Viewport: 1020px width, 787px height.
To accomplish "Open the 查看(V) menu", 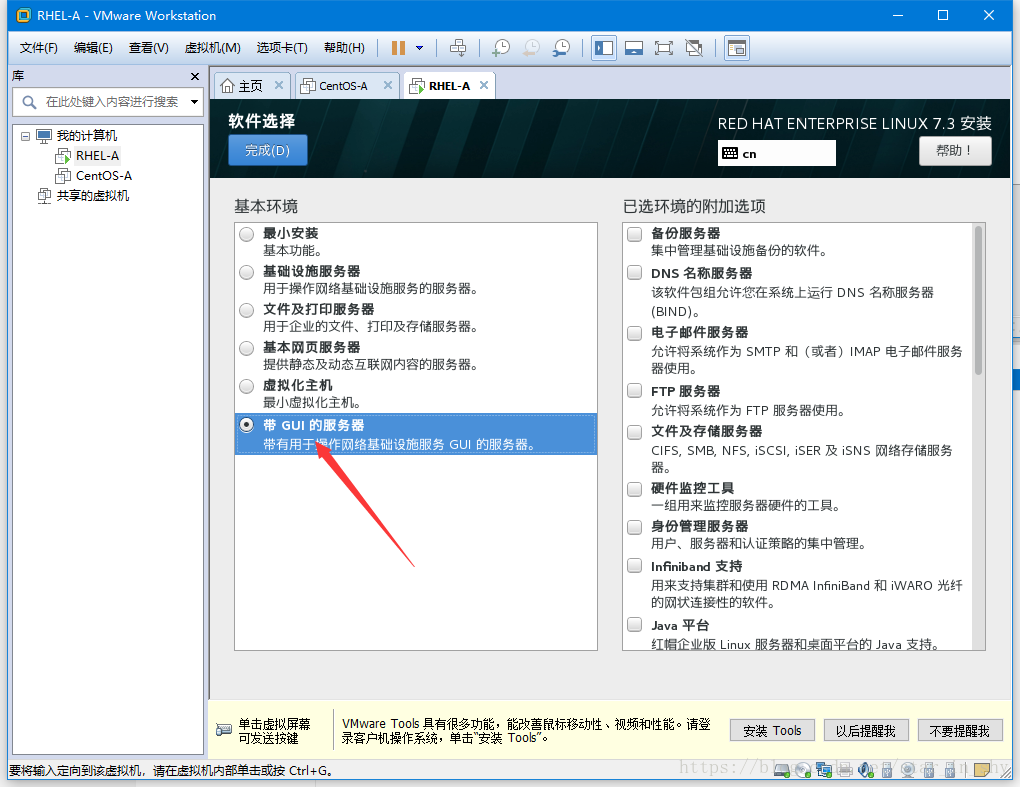I will click(148, 48).
